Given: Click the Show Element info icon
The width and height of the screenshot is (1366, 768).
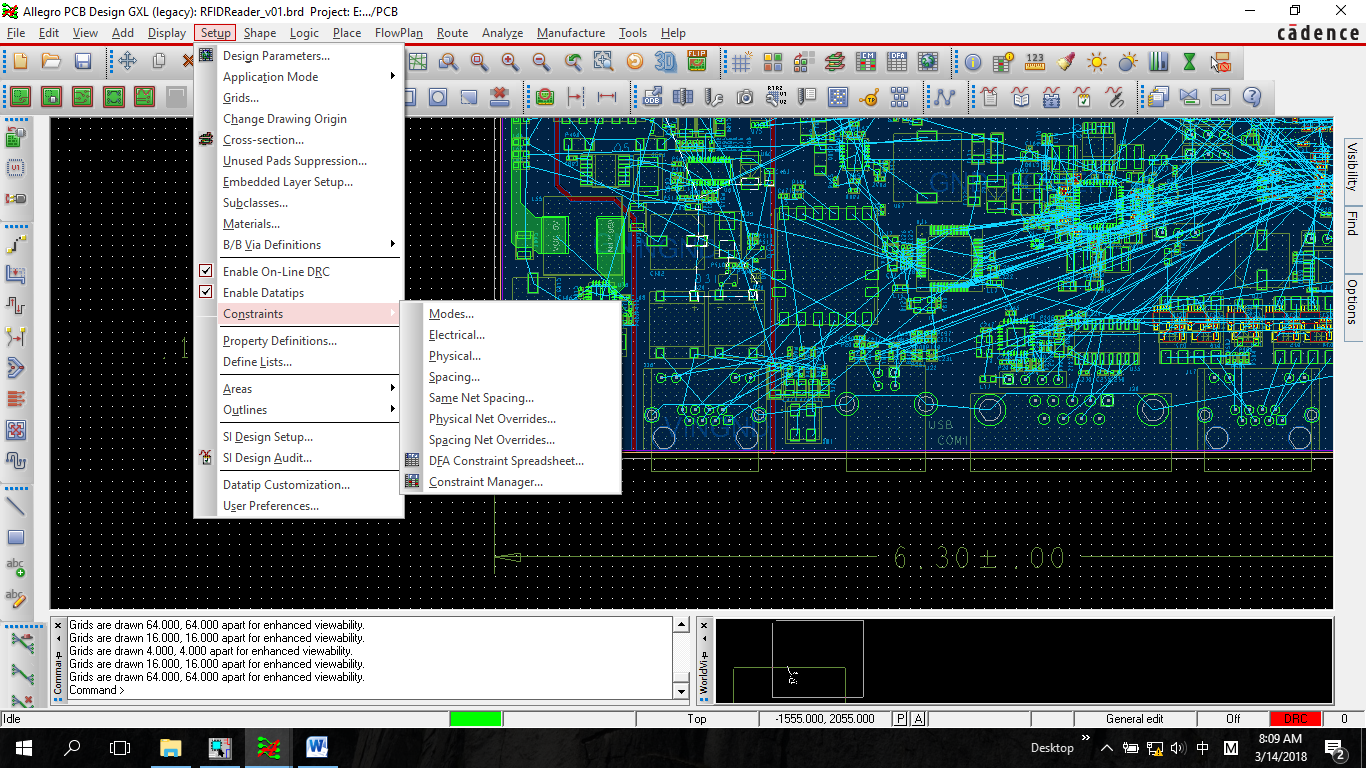Looking at the screenshot, I should coord(973,62).
